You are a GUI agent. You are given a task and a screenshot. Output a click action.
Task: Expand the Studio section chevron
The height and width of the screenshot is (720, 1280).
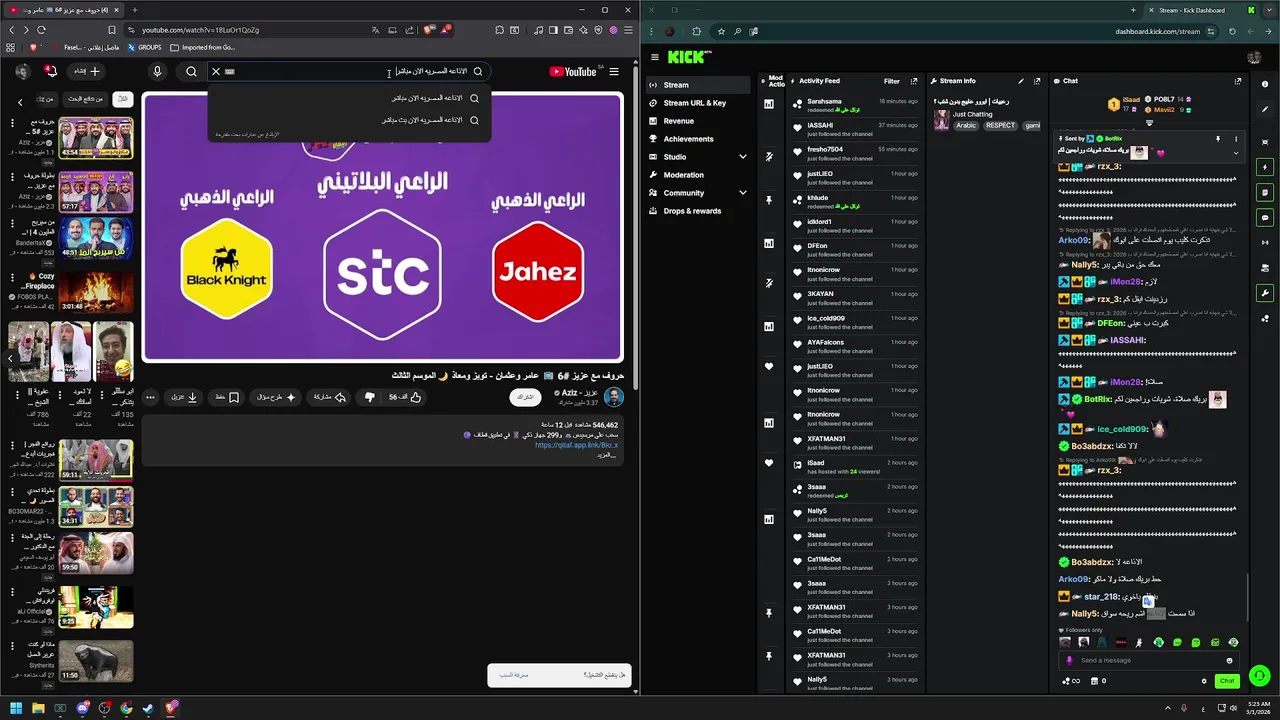(742, 157)
